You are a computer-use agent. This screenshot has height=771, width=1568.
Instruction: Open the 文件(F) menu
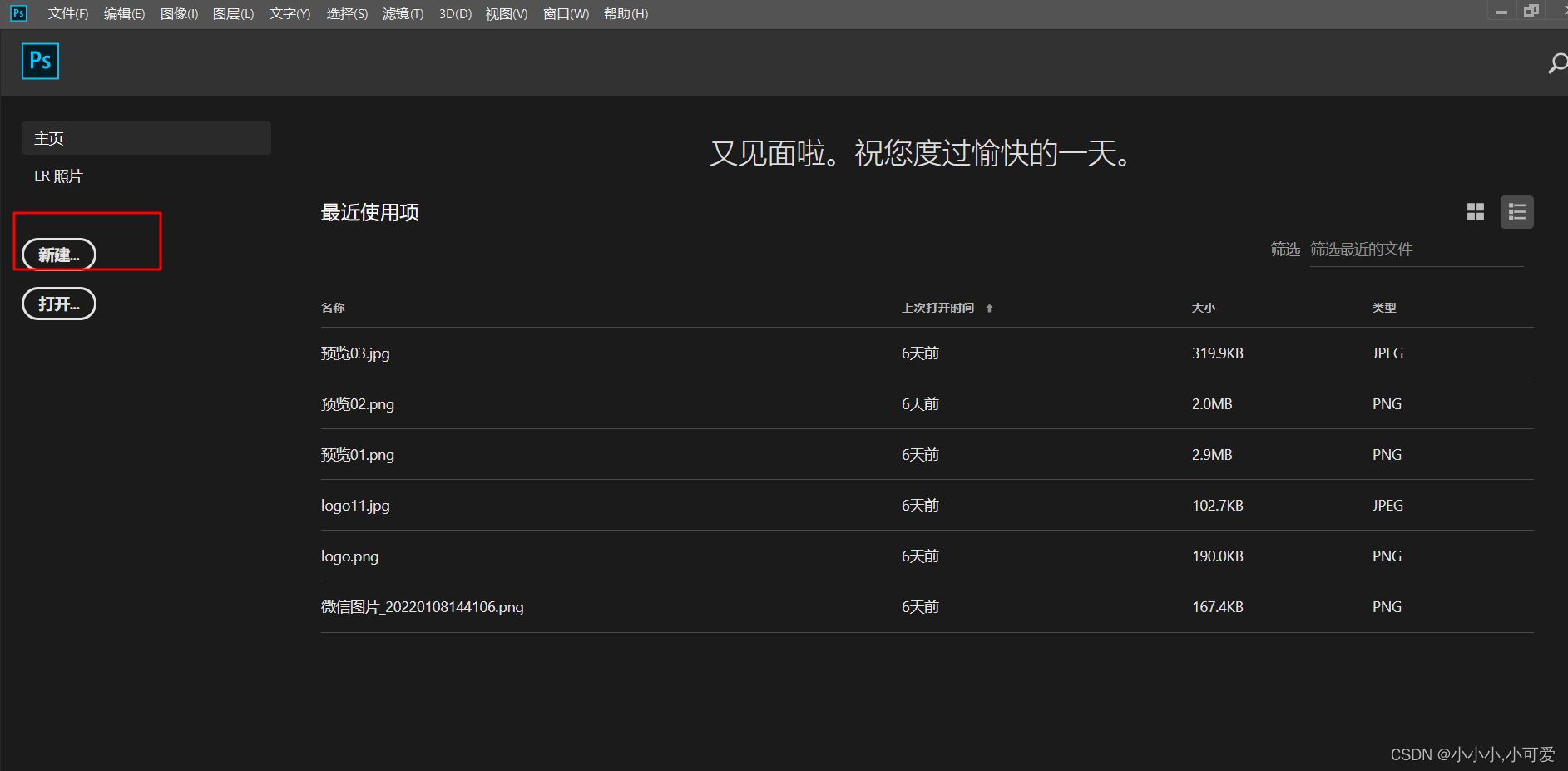(x=68, y=14)
